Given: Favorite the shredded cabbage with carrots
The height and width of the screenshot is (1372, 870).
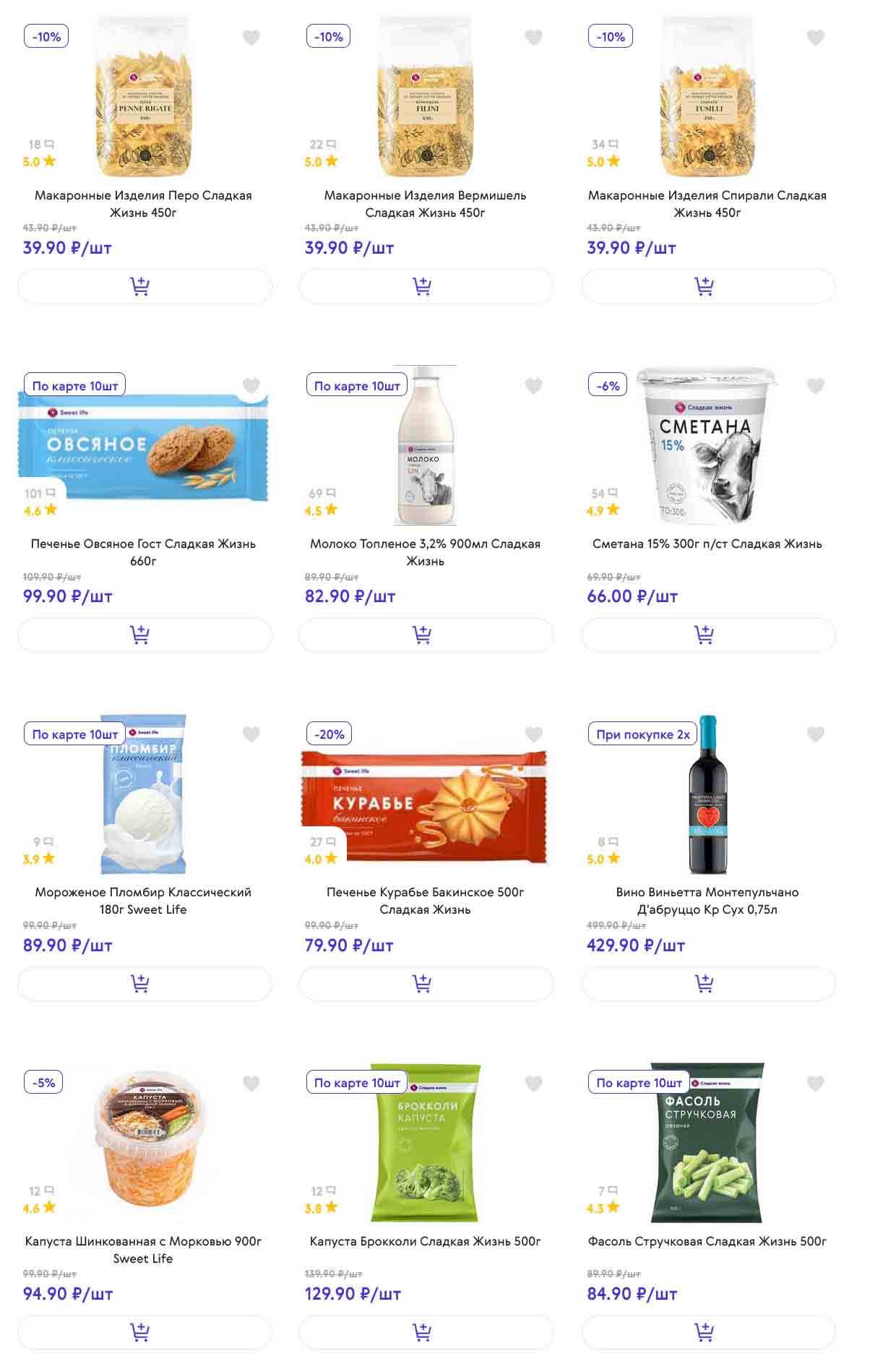Looking at the screenshot, I should [x=251, y=1083].
